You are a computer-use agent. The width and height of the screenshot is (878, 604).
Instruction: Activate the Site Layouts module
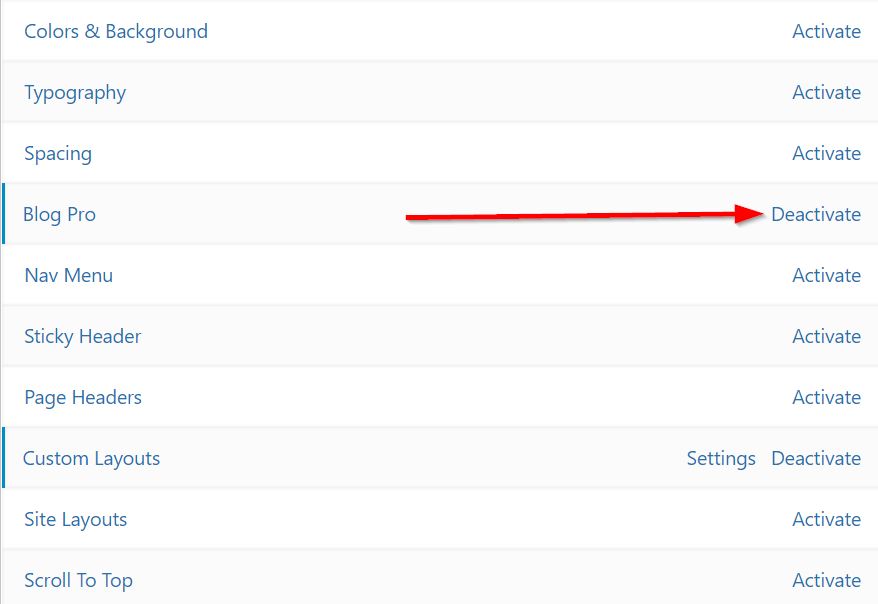826,519
